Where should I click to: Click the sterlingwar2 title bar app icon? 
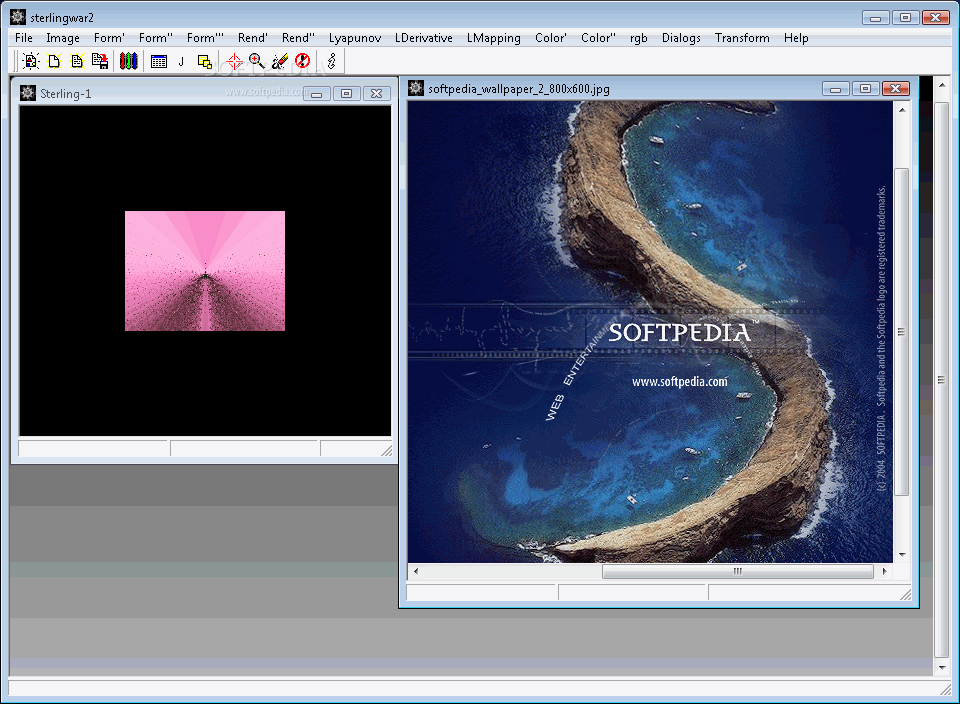[x=18, y=17]
